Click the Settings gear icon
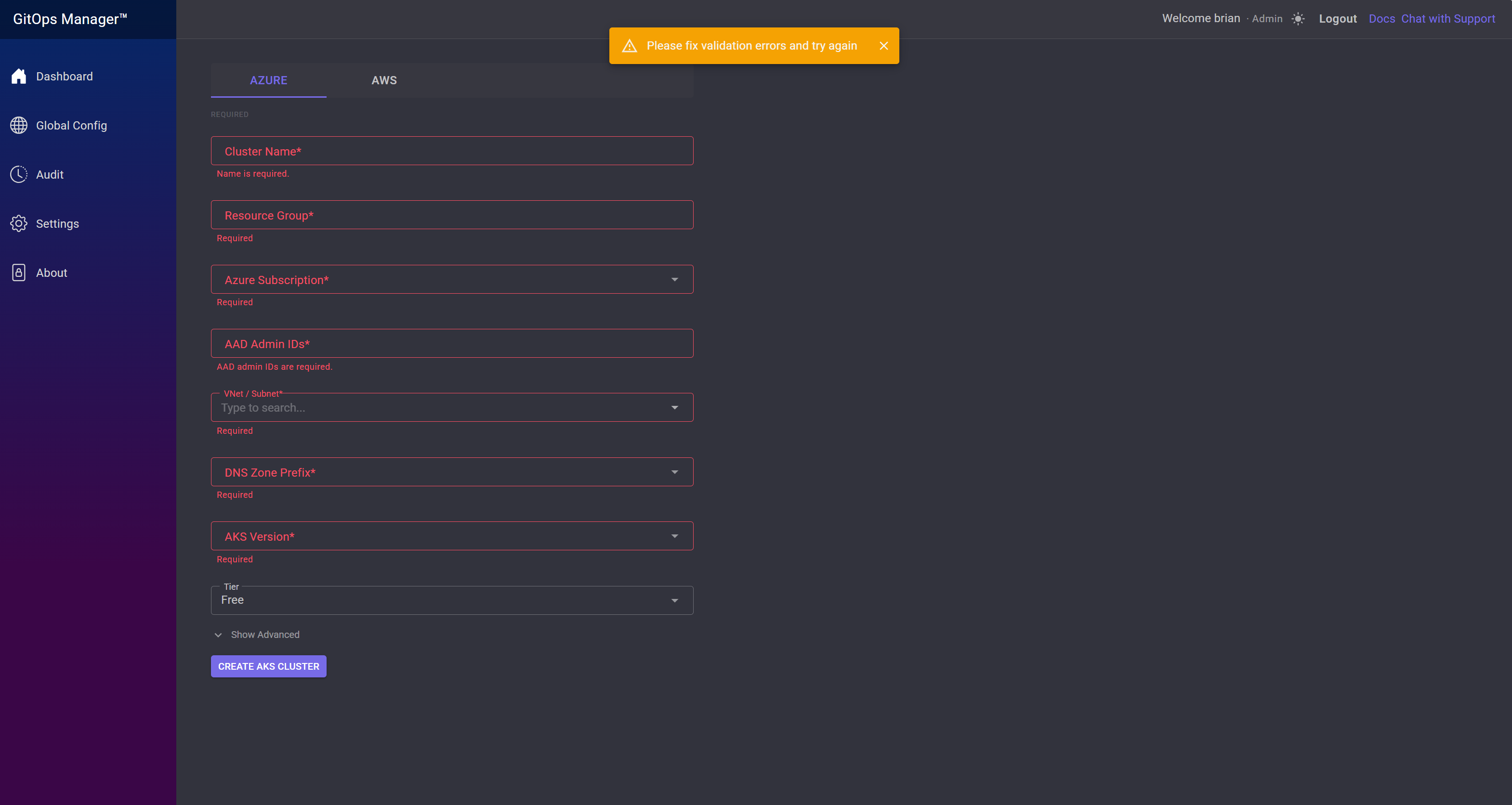Screen dimensions: 1512x805 tap(19, 223)
